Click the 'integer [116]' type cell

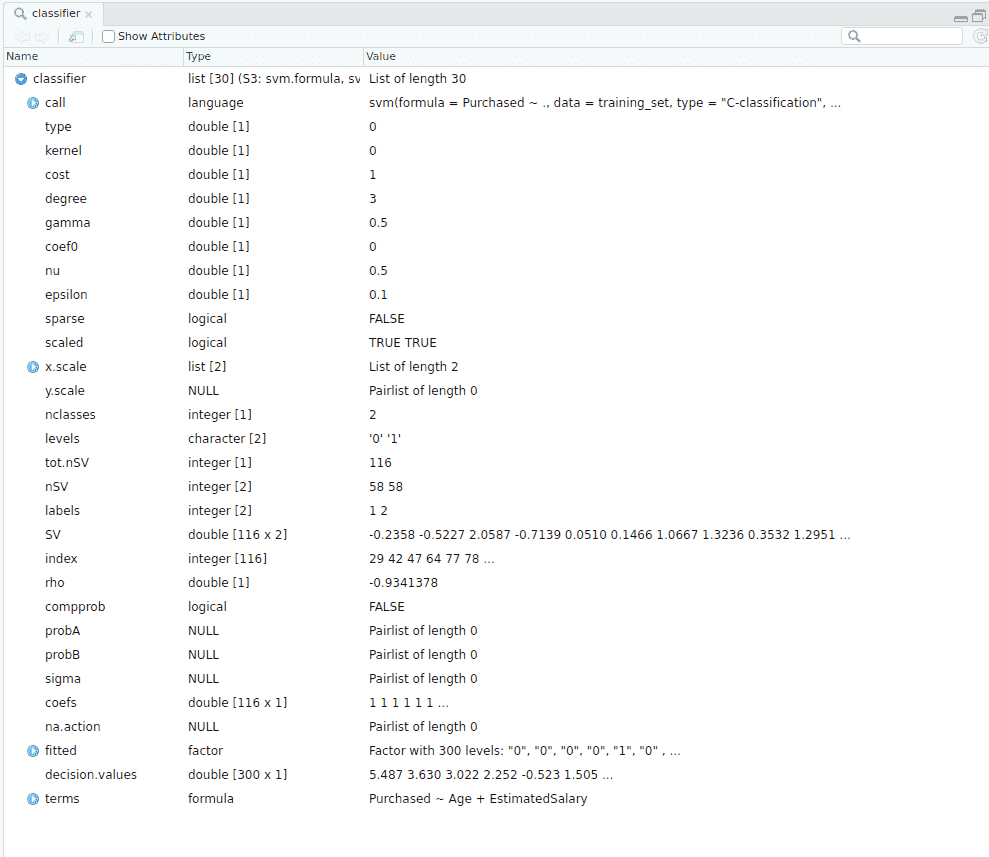point(227,558)
